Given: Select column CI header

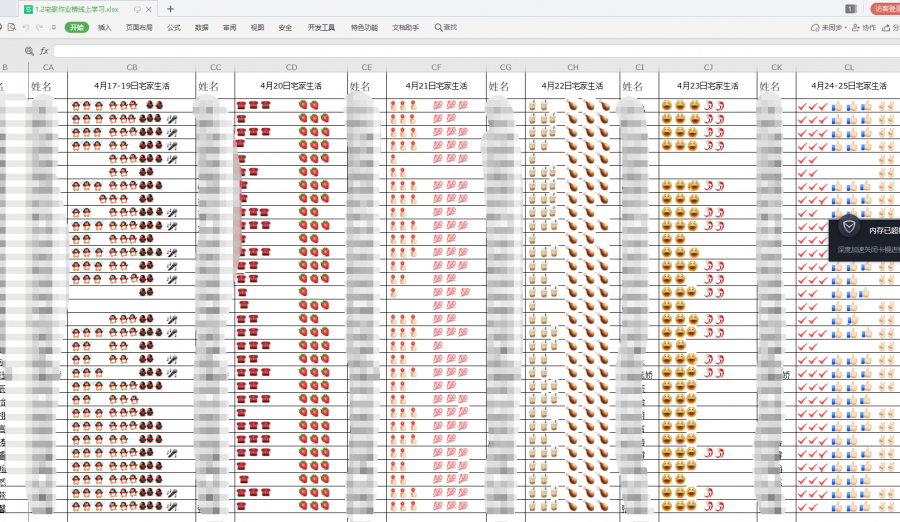Looking at the screenshot, I should coord(639,67).
